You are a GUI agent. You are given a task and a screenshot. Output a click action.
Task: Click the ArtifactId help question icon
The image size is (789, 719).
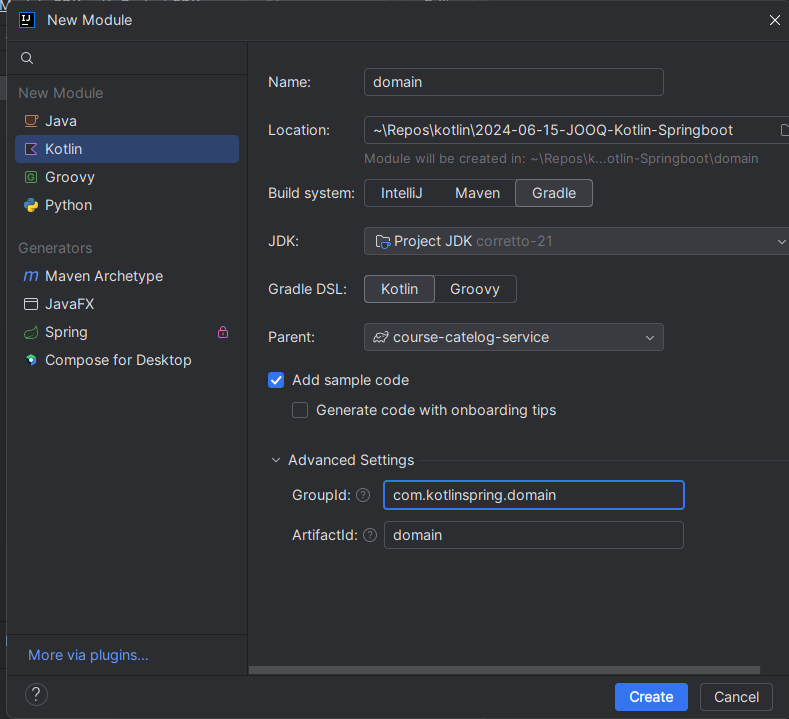pyautogui.click(x=370, y=535)
